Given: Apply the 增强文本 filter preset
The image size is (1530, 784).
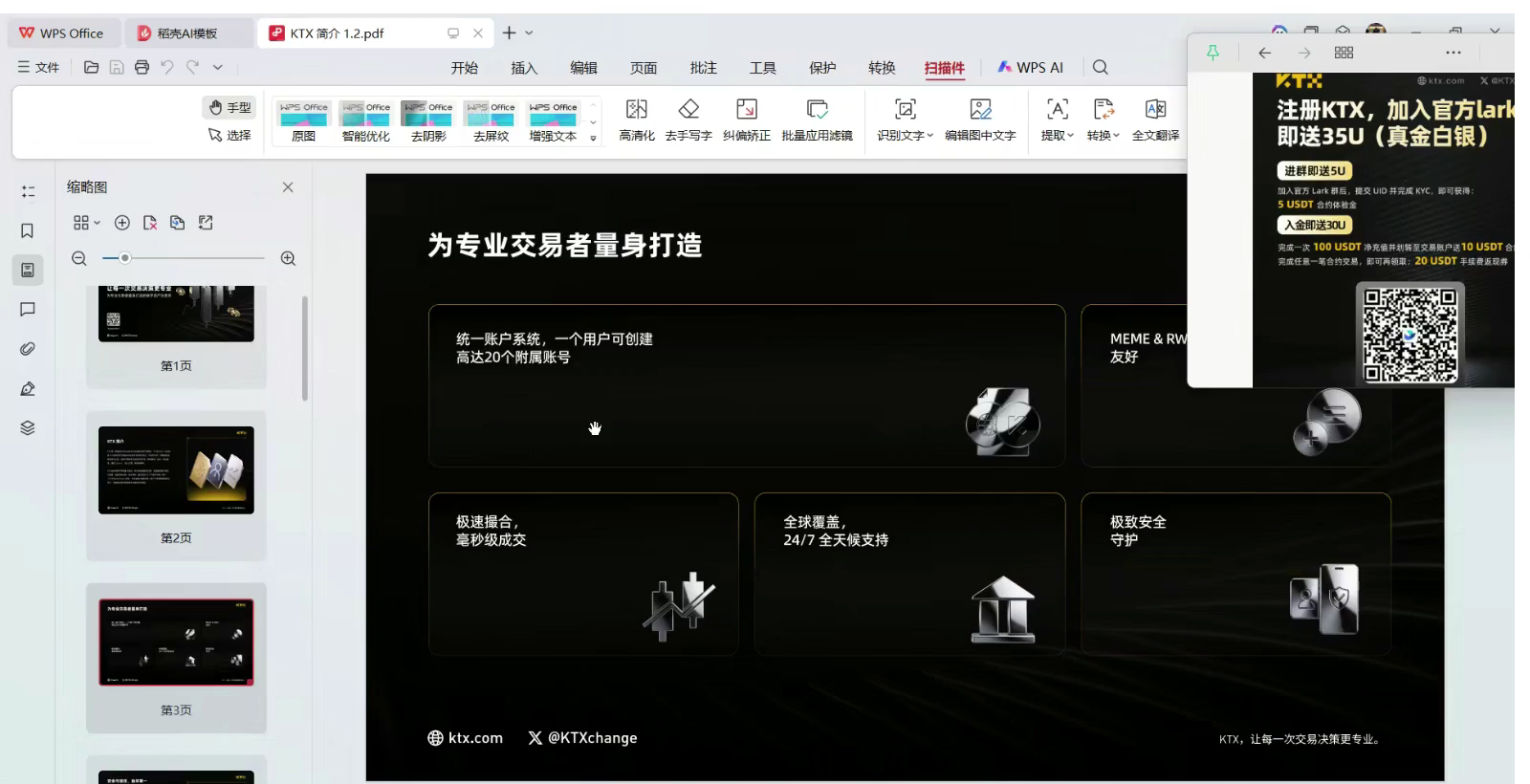Looking at the screenshot, I should (553, 121).
